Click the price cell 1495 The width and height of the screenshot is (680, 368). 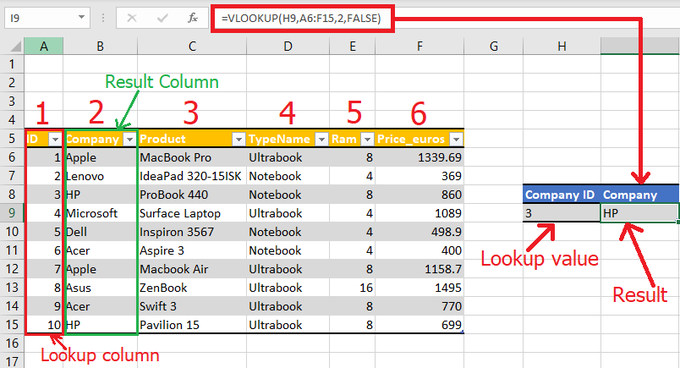pyautogui.click(x=420, y=288)
